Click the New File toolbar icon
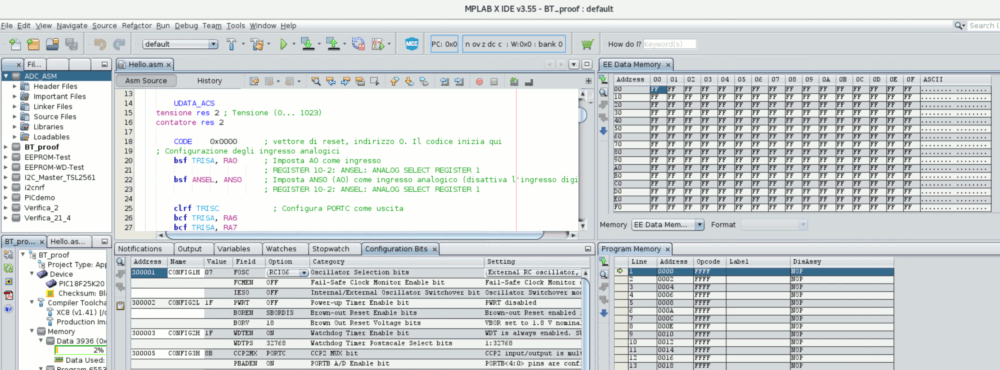Viewport: 1000px width, 370px height. (15, 44)
